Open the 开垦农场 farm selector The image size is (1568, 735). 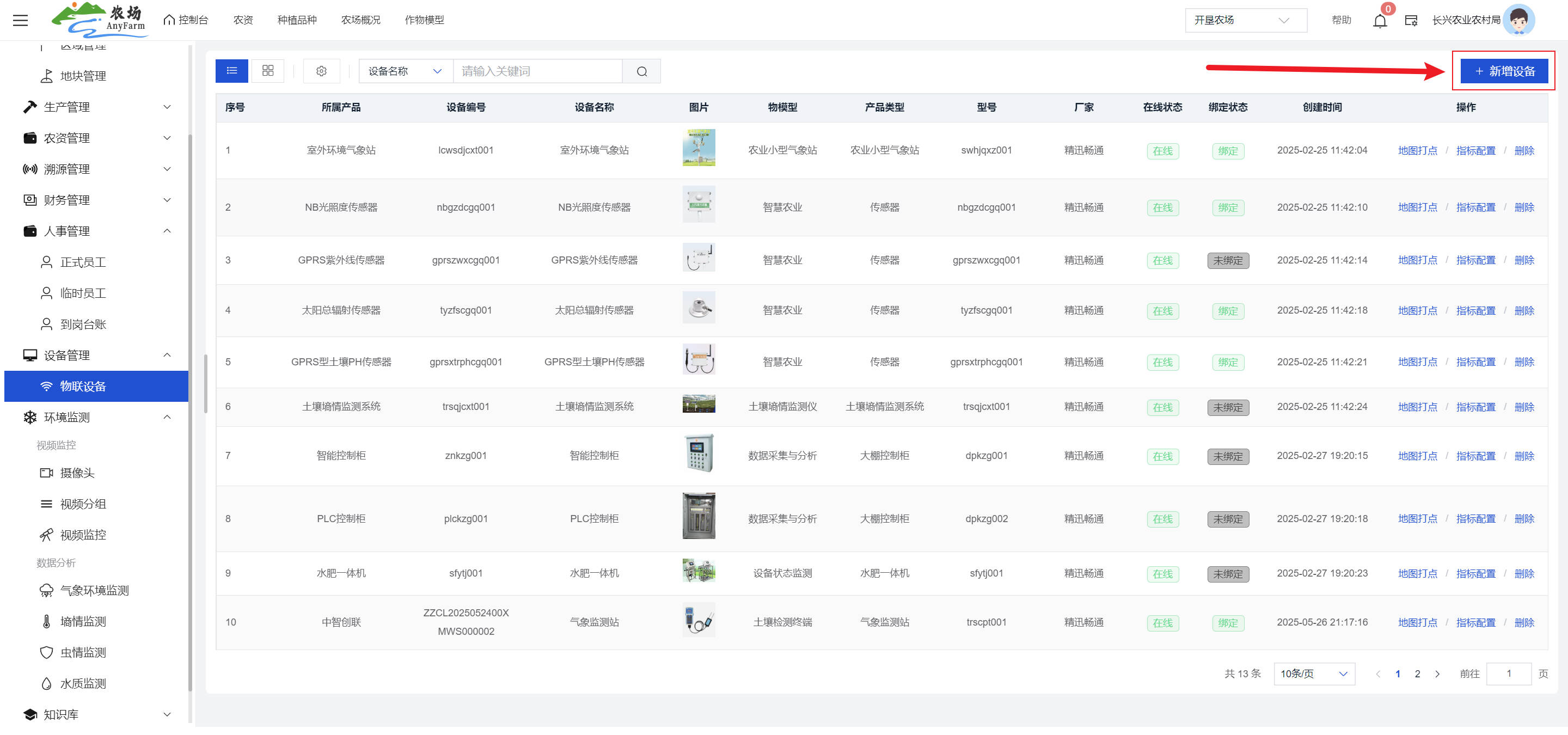(x=1245, y=20)
